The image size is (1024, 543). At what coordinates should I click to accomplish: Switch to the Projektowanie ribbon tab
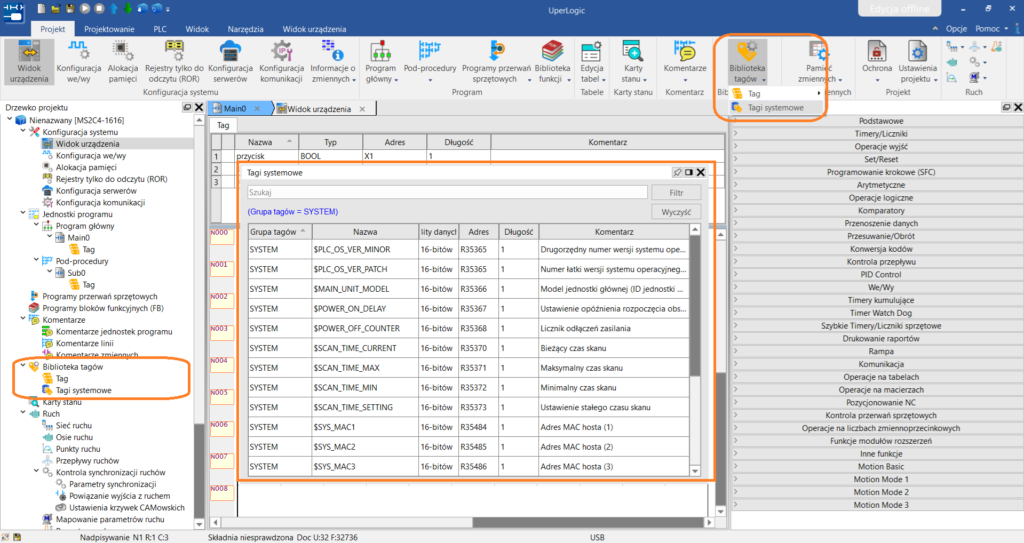[109, 29]
